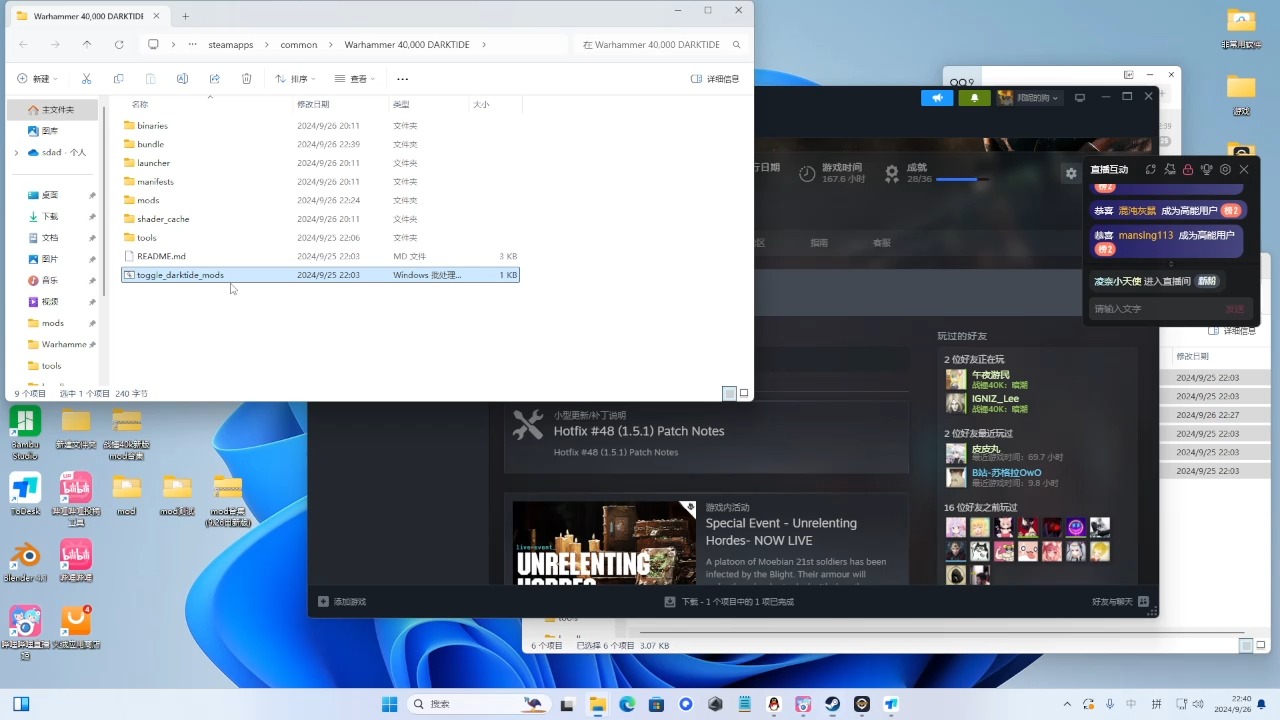This screenshot has width=1280, height=720.
Task: Click the Explorer navigation pane scrollbar
Action: [103, 200]
